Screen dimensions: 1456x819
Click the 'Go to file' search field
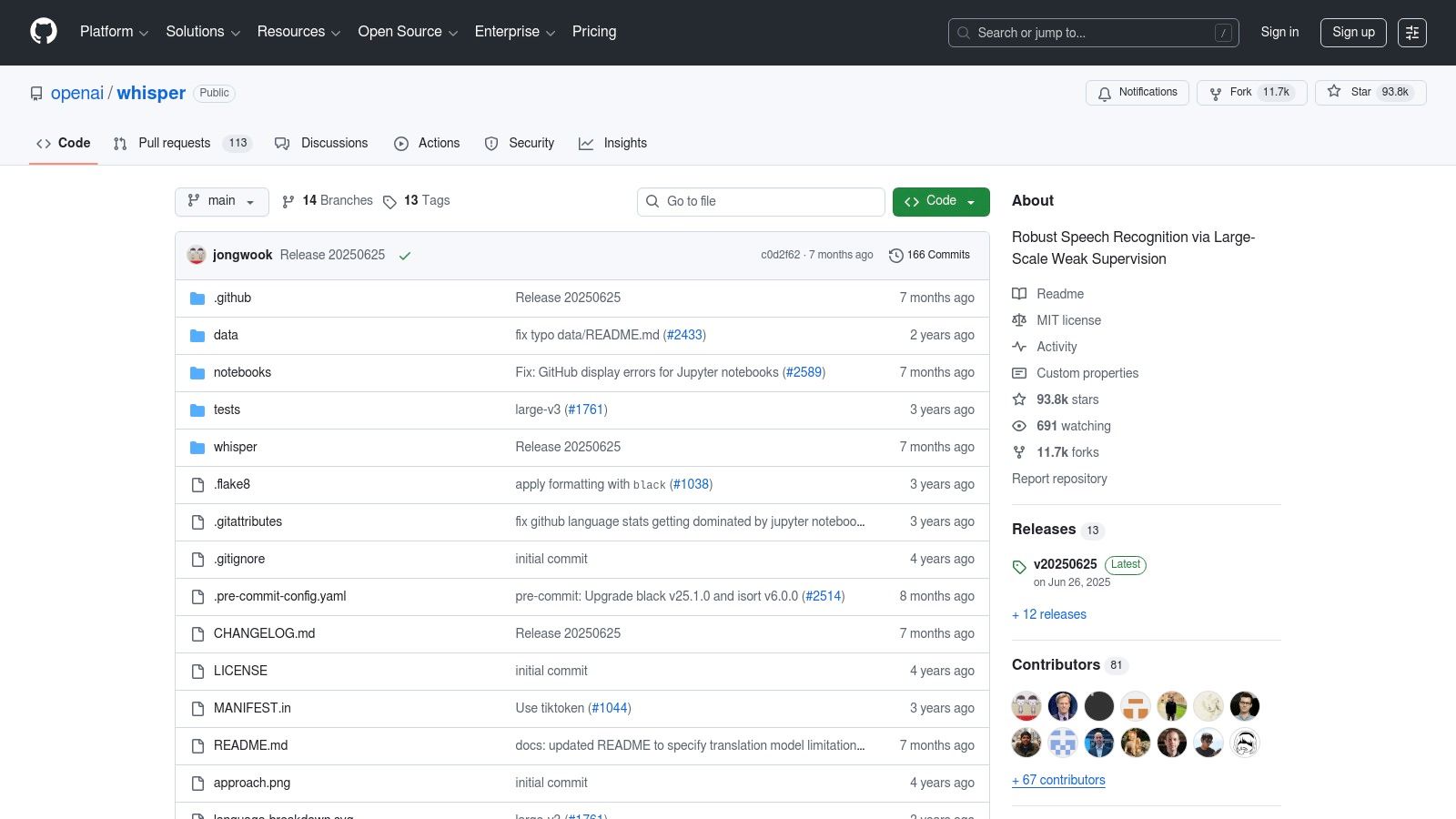coord(761,201)
